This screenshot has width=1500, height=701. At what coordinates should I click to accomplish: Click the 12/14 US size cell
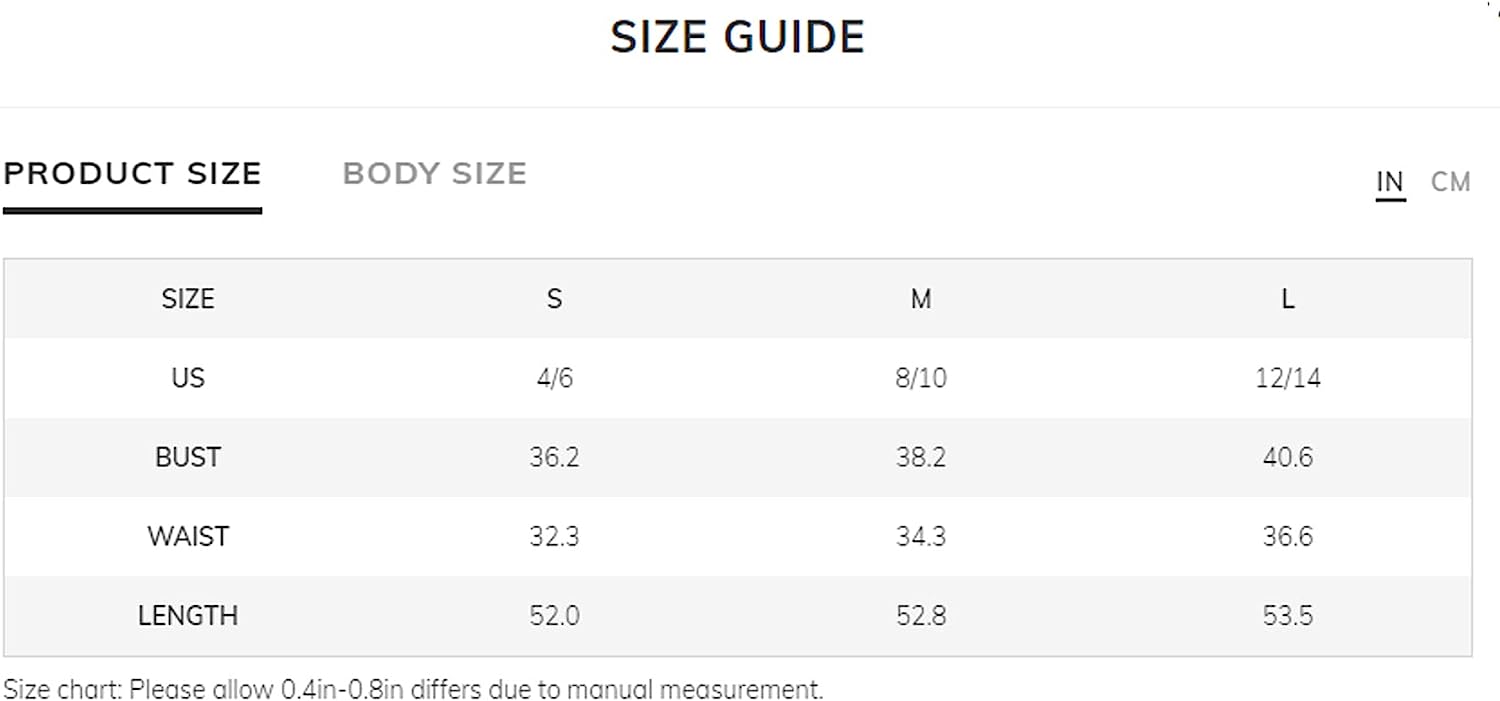(1287, 378)
